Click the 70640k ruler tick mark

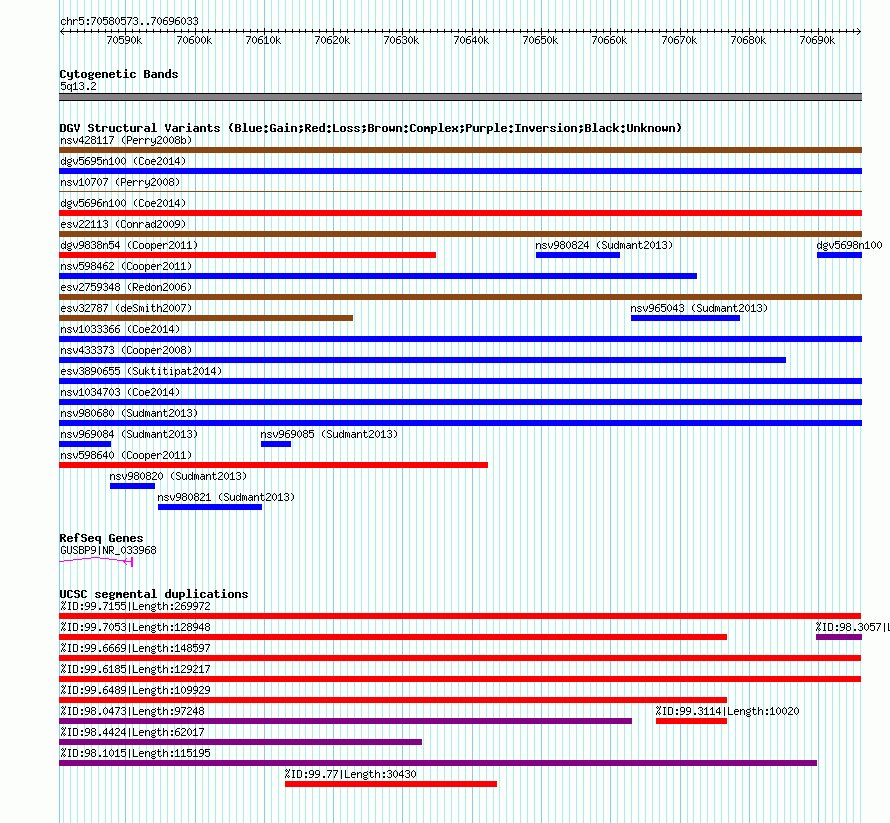pos(471,32)
